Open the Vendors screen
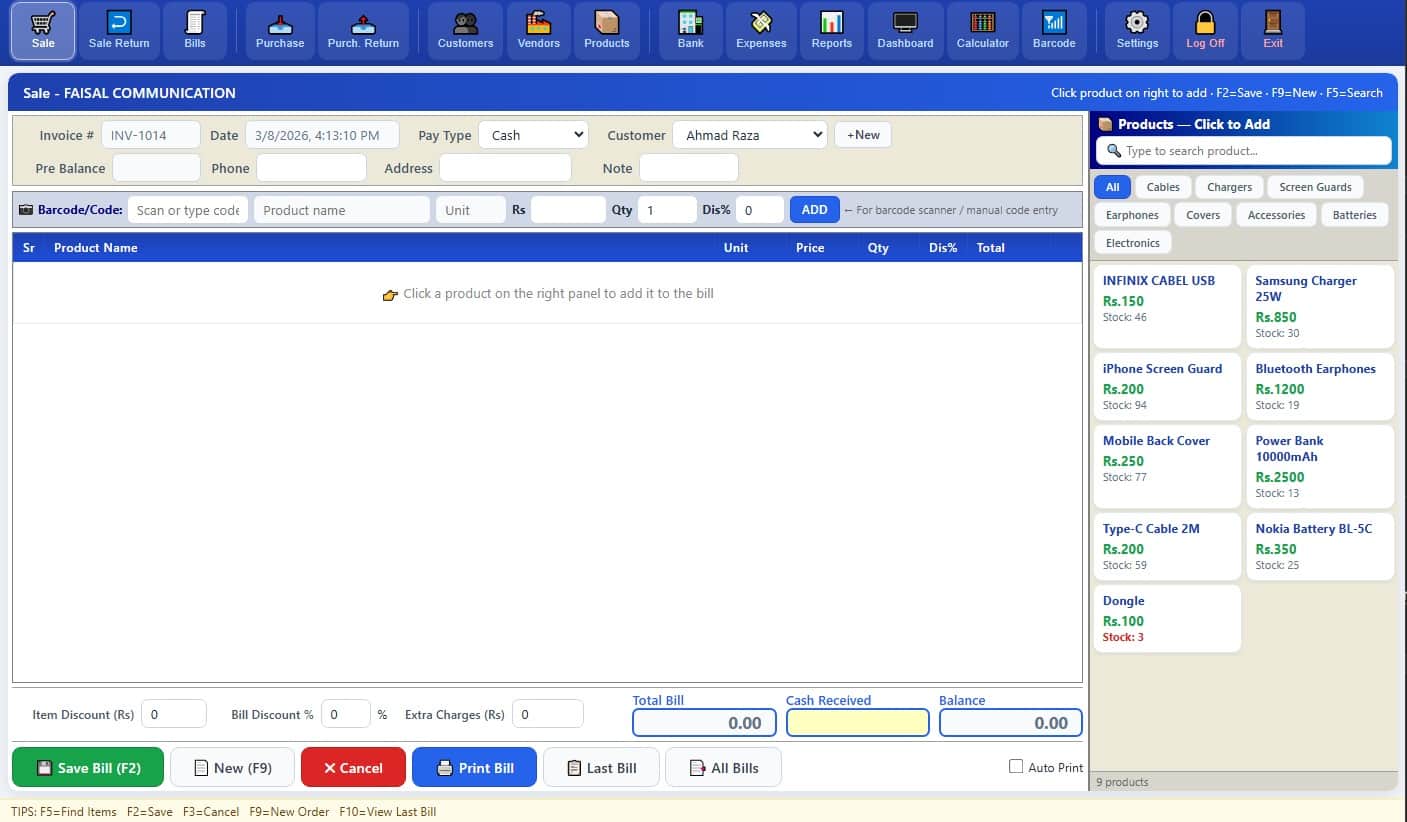Viewport: 1407px width, 822px height. pos(538,30)
